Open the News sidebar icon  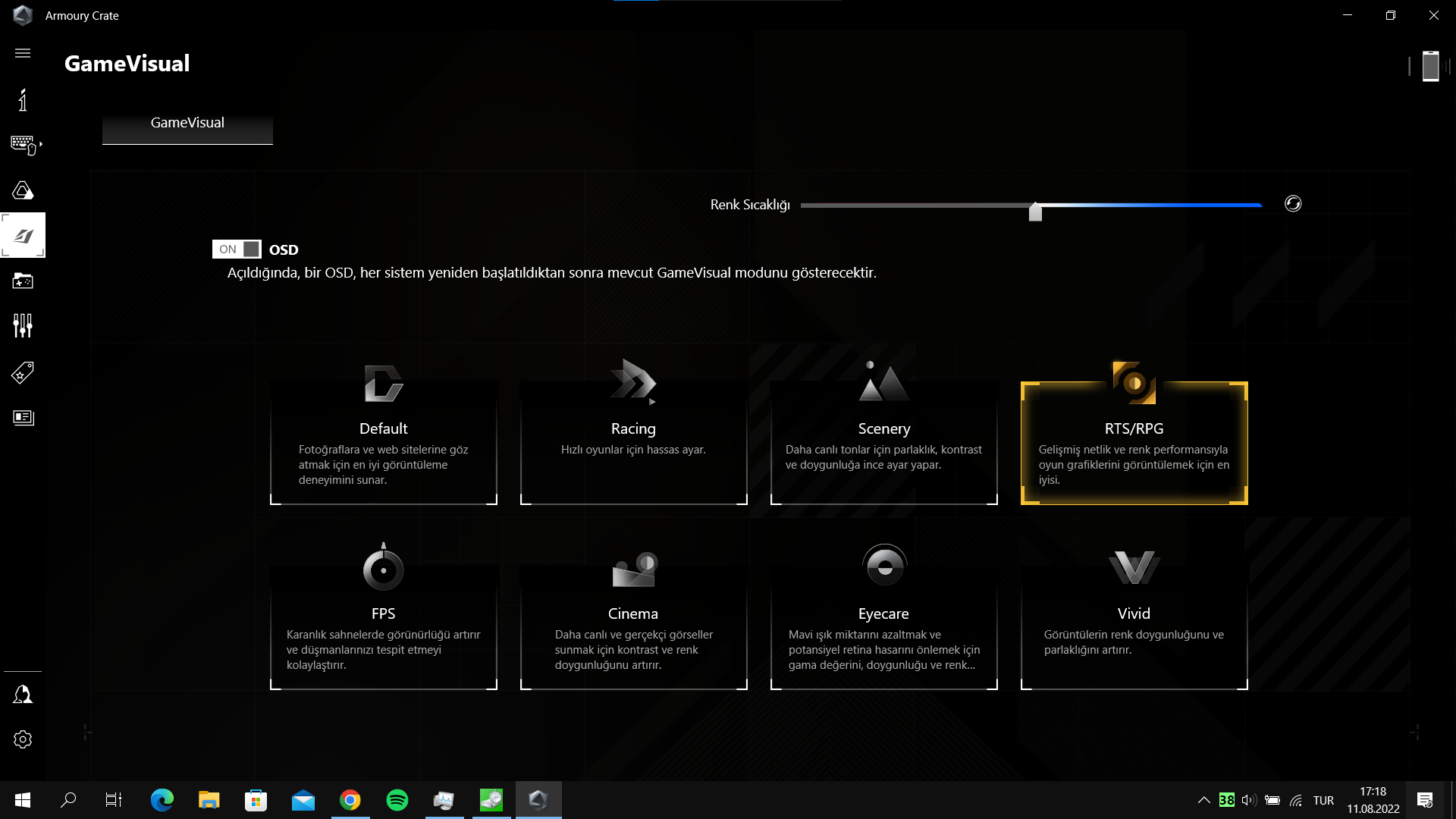coord(23,418)
